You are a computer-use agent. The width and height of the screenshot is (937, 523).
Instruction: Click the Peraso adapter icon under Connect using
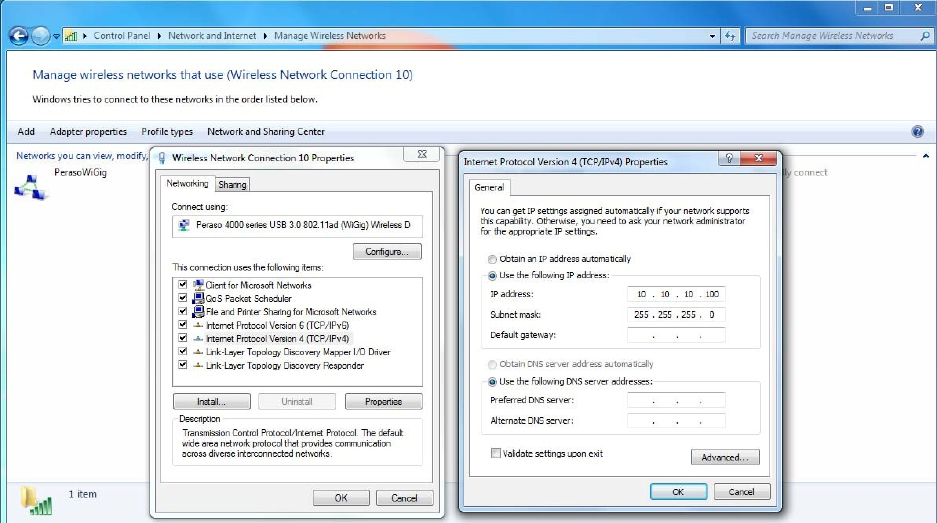[184, 225]
